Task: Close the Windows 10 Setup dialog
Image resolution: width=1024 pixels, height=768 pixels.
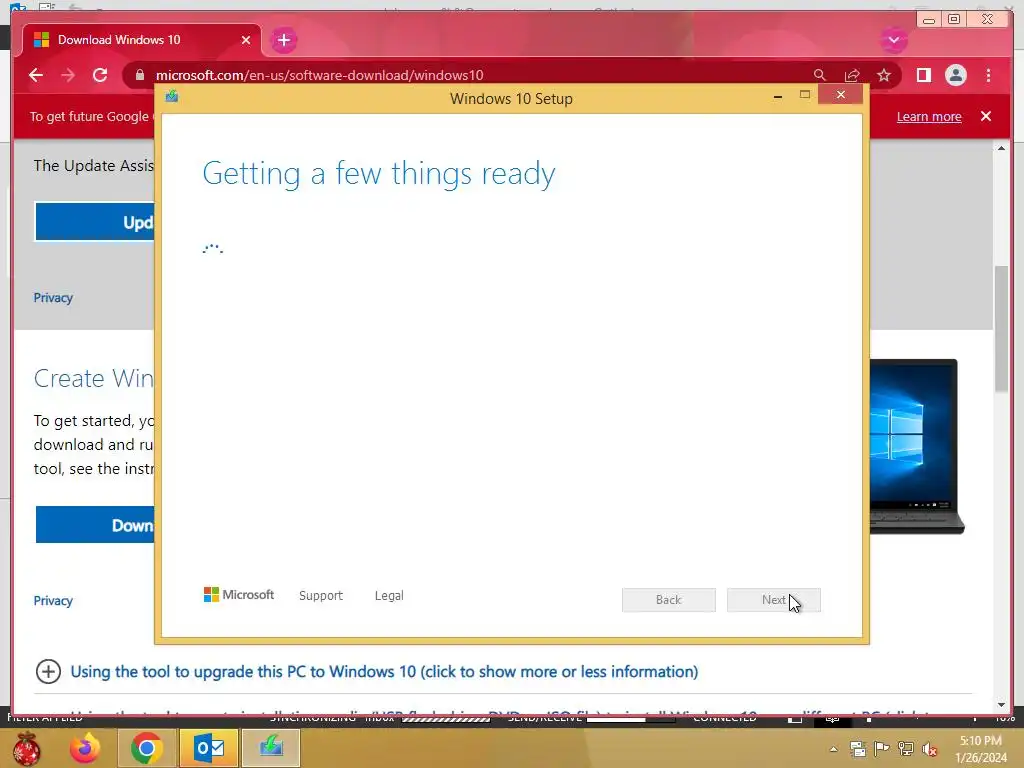Action: (x=840, y=95)
